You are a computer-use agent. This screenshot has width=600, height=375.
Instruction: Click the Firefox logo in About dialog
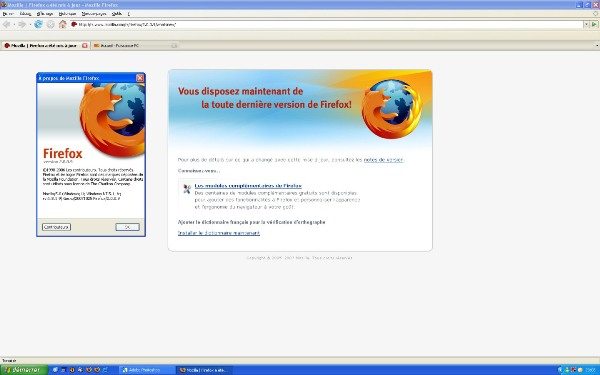coord(112,119)
